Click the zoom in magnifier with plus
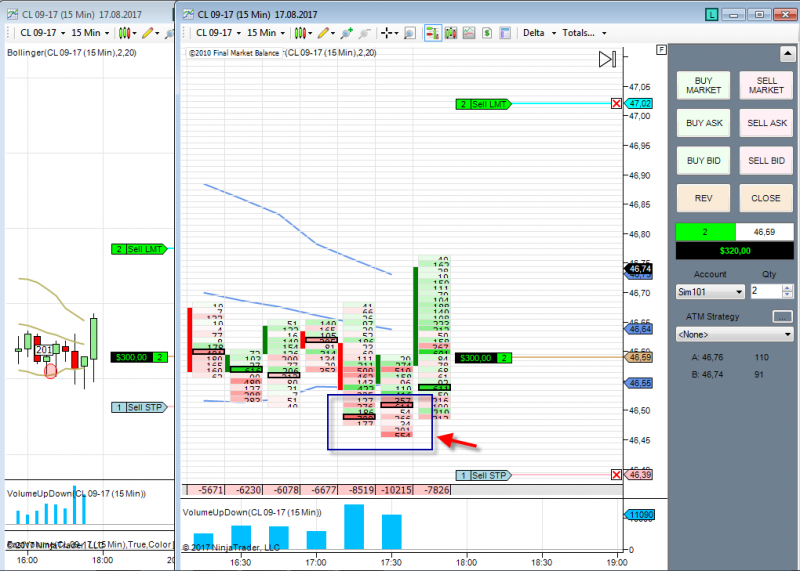 (346, 33)
